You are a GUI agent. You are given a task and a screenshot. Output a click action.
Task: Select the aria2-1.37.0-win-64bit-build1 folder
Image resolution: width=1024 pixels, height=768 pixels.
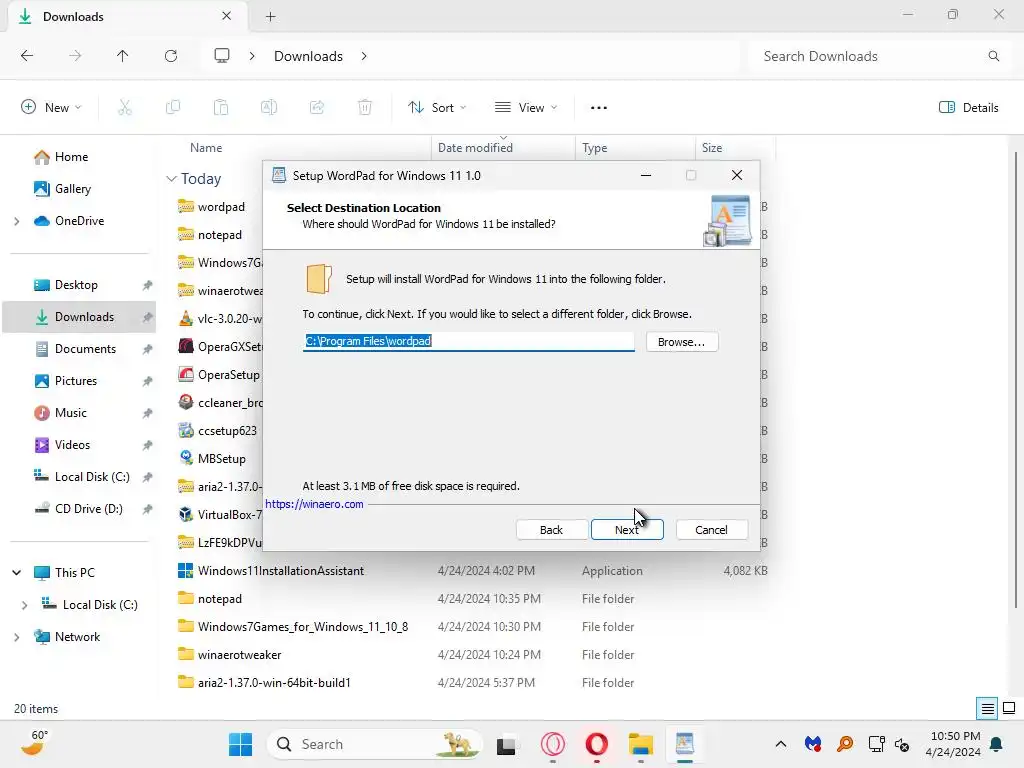point(274,683)
